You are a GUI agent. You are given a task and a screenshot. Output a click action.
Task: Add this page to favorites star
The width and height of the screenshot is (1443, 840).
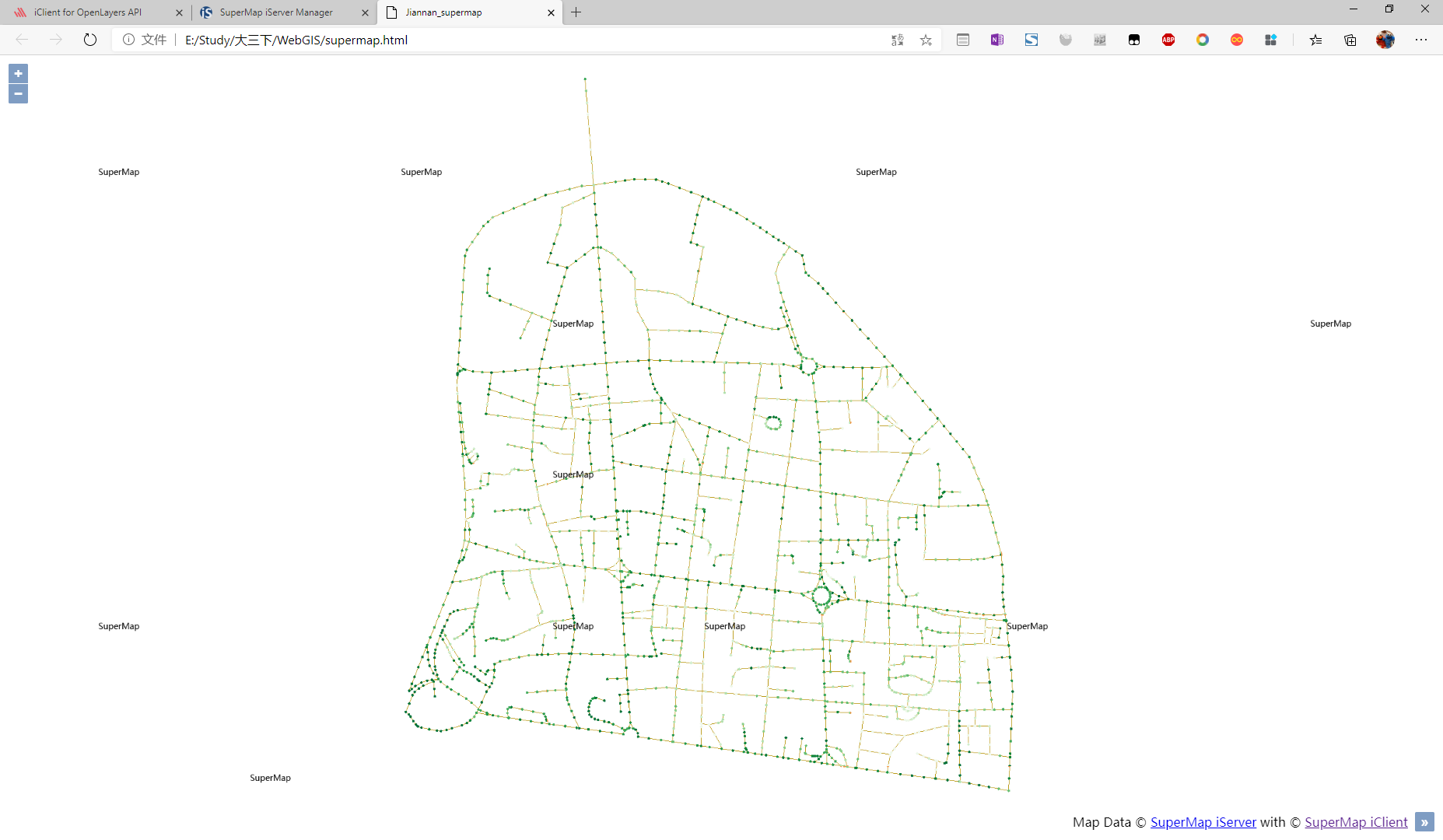(926, 40)
